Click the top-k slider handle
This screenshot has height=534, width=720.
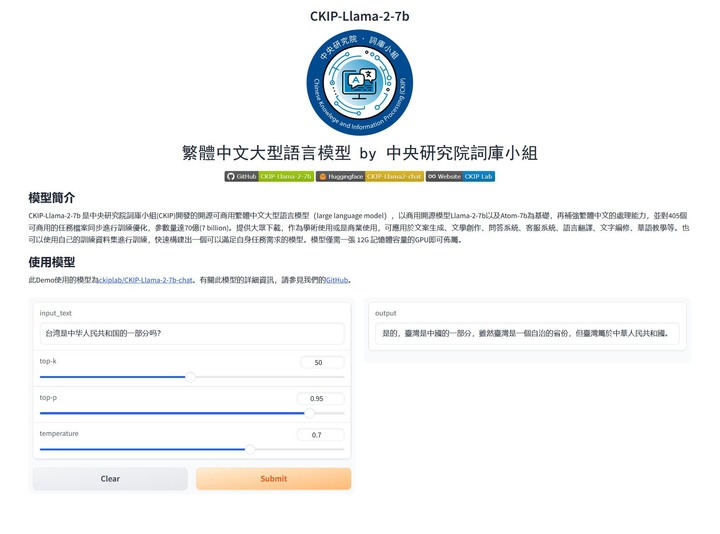click(190, 377)
